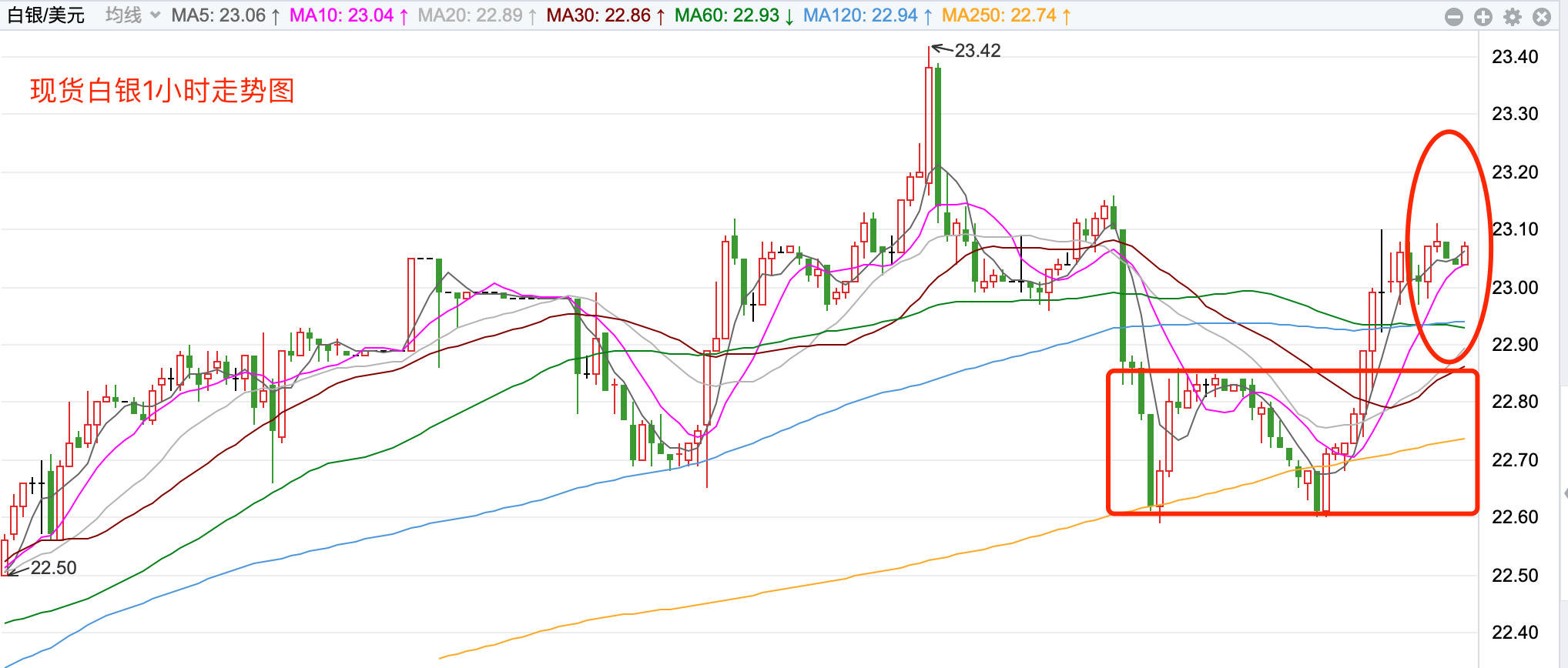This screenshot has height=668, width=1568.
Task: Click the 22.70 price axis label
Action: (1515, 460)
